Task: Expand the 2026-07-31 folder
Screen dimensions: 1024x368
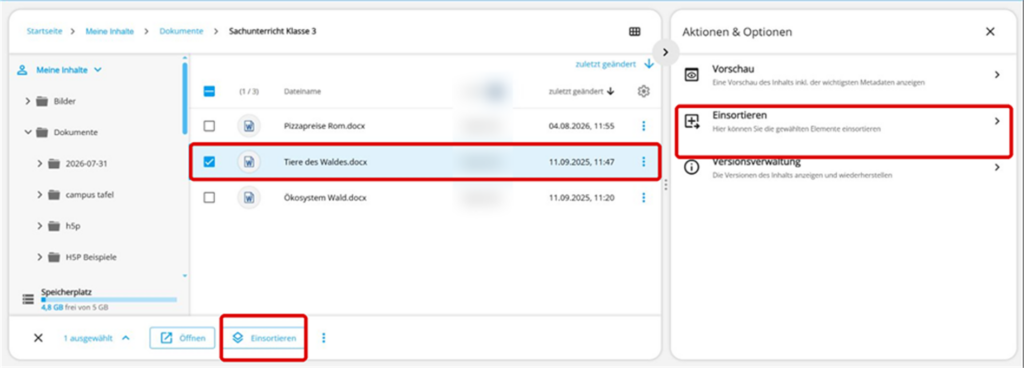Action: point(40,164)
